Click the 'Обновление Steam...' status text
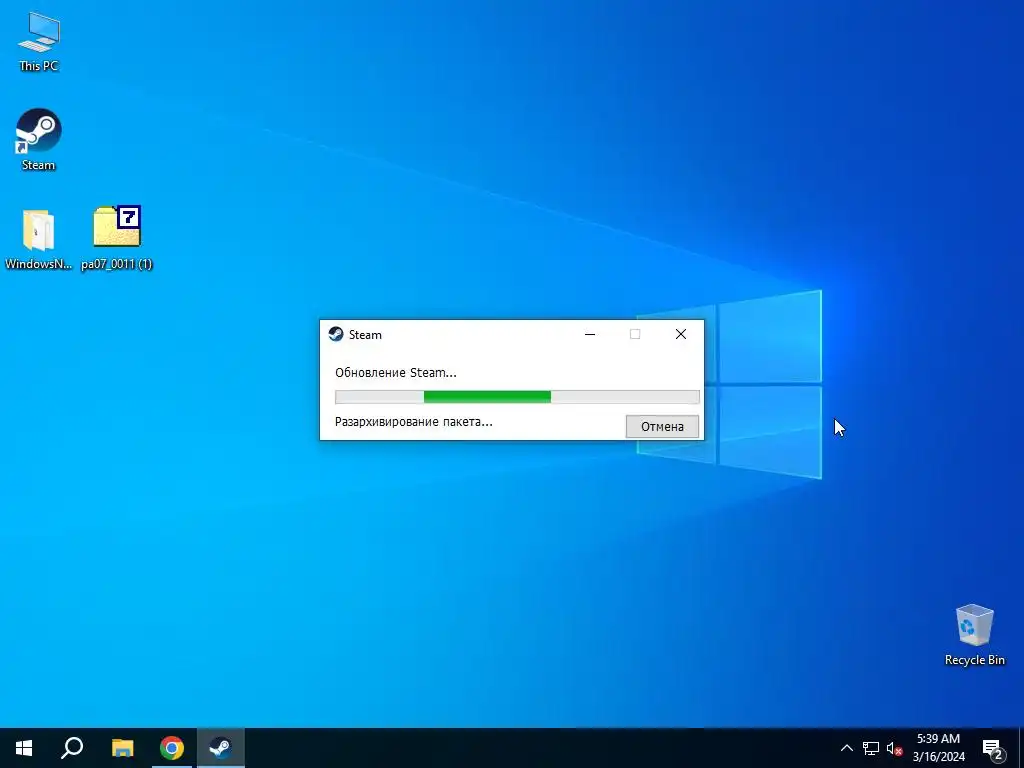 coord(396,373)
